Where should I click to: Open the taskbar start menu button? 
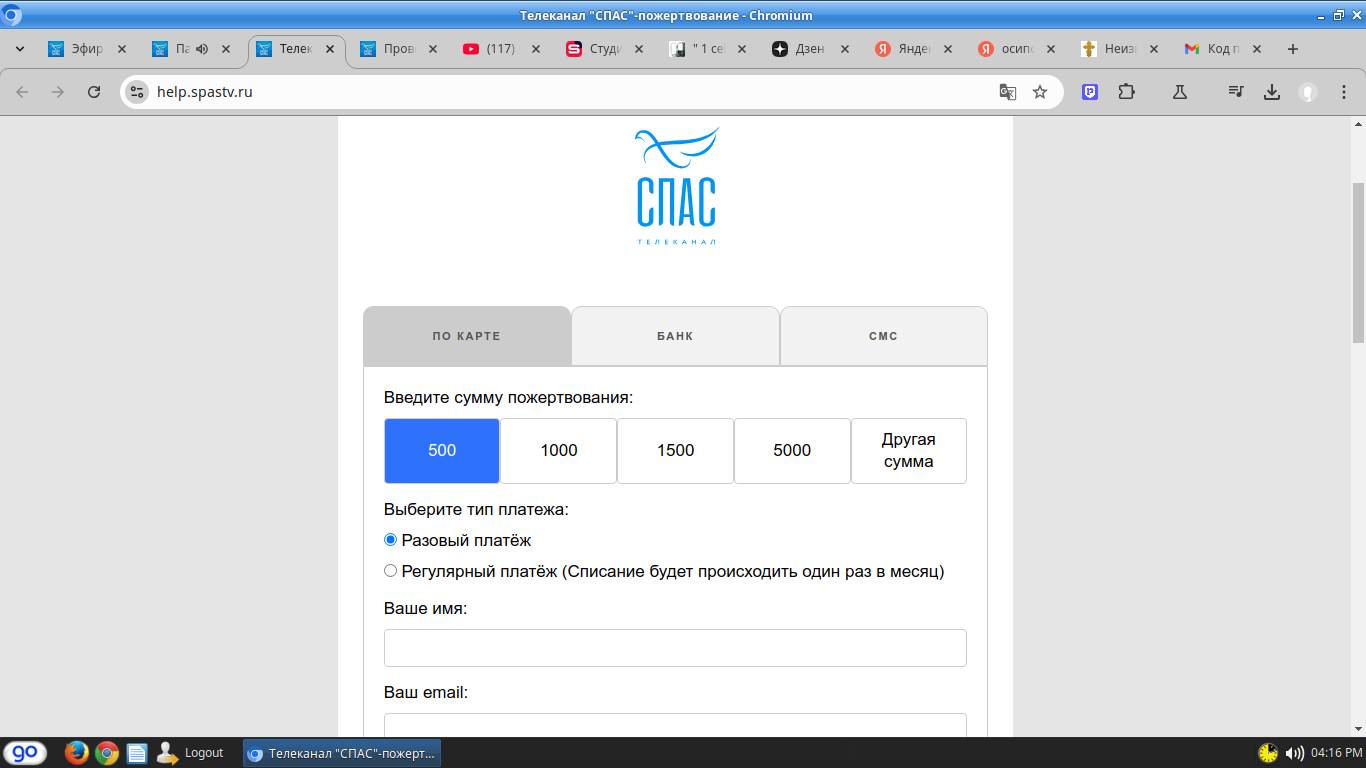[24, 753]
